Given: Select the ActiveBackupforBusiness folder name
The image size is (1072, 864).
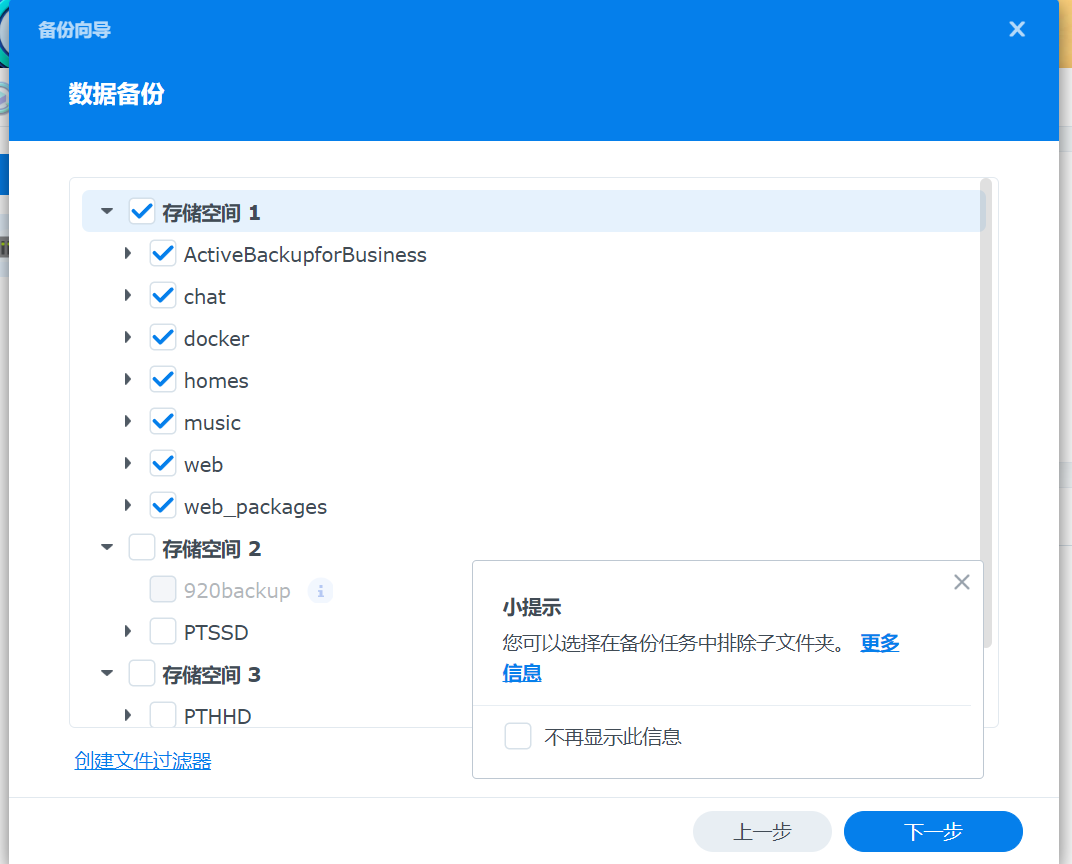Looking at the screenshot, I should [x=305, y=255].
